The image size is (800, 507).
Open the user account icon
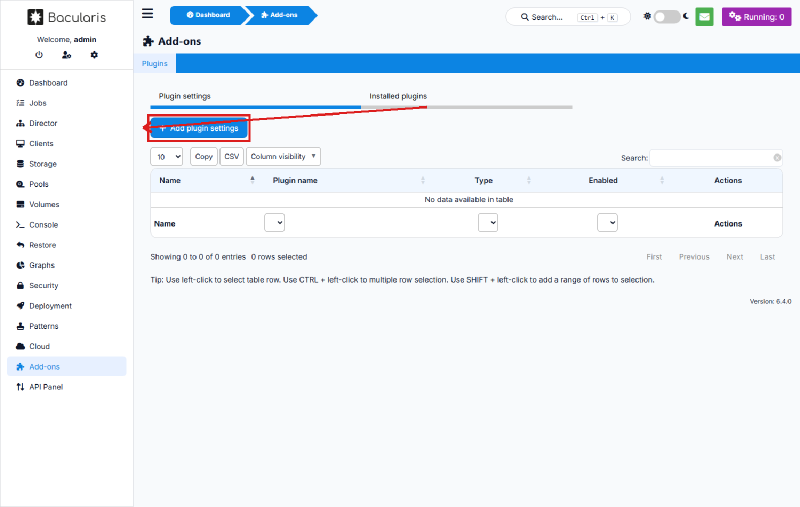[x=66, y=55]
